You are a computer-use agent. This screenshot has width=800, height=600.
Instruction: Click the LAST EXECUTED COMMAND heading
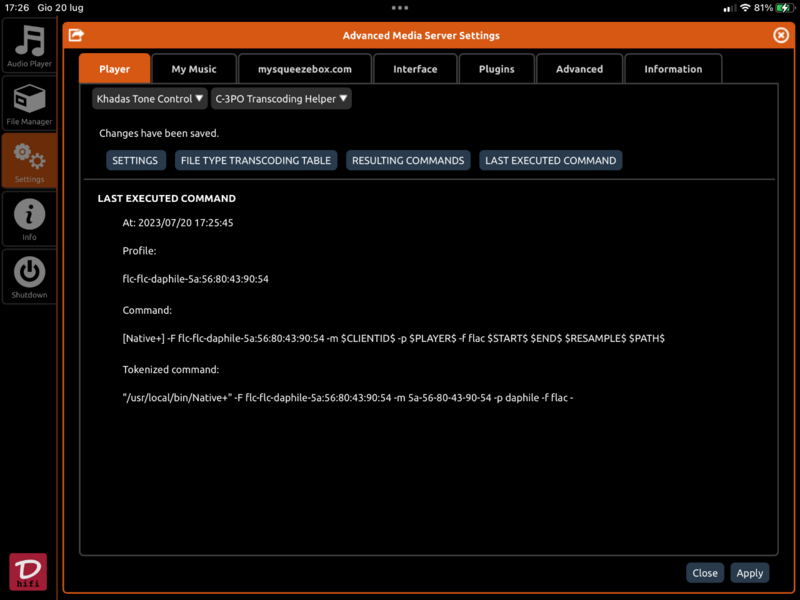point(167,198)
